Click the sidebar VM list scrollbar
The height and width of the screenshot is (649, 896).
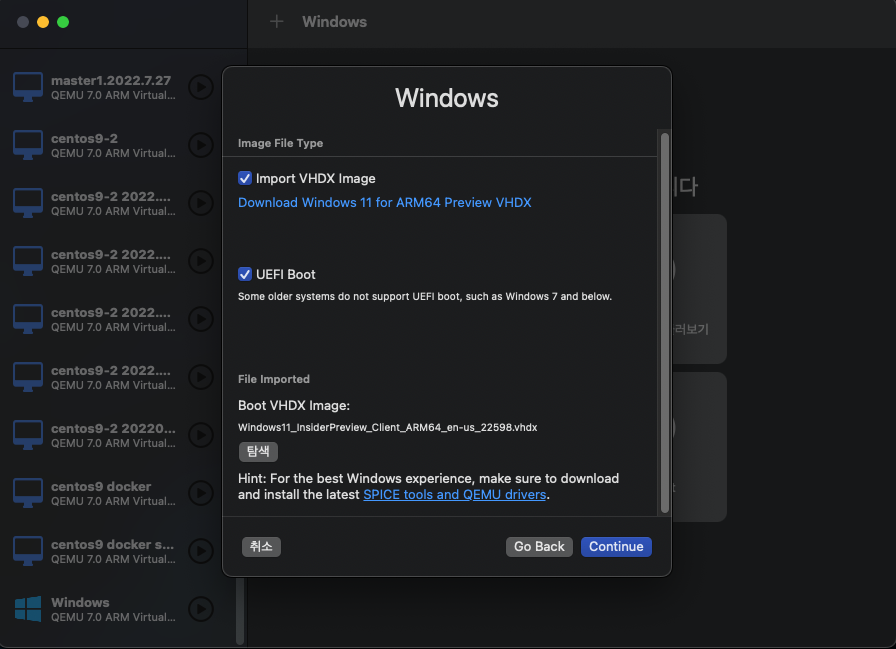(240, 611)
